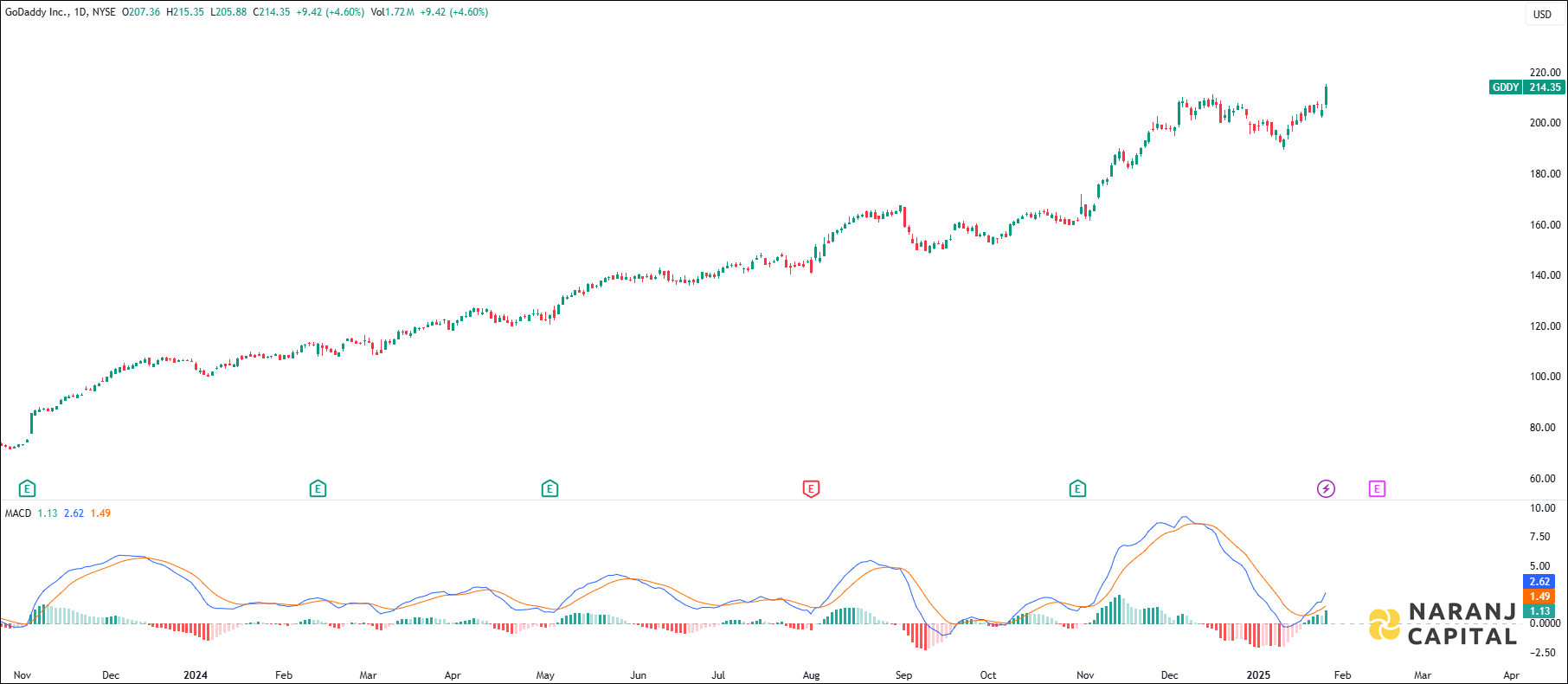Viewport: 1568px width, 684px height.
Task: Open the USD currency selector
Action: point(1543,14)
